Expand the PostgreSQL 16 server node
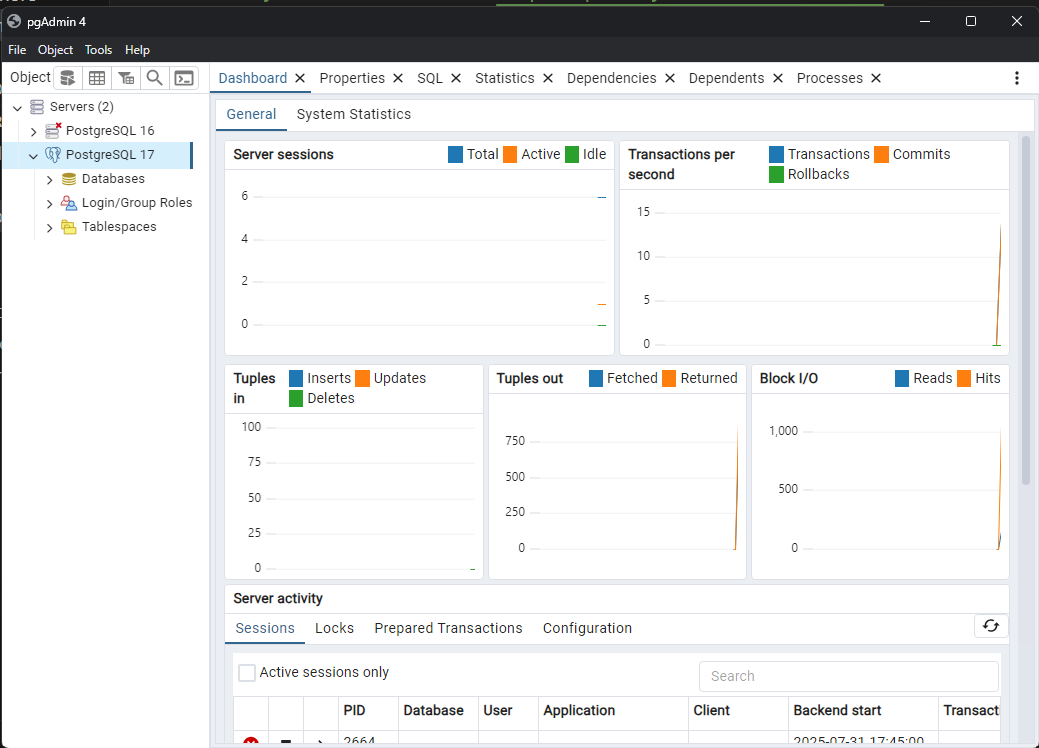Screen dimensions: 1039x748 coord(34,131)
